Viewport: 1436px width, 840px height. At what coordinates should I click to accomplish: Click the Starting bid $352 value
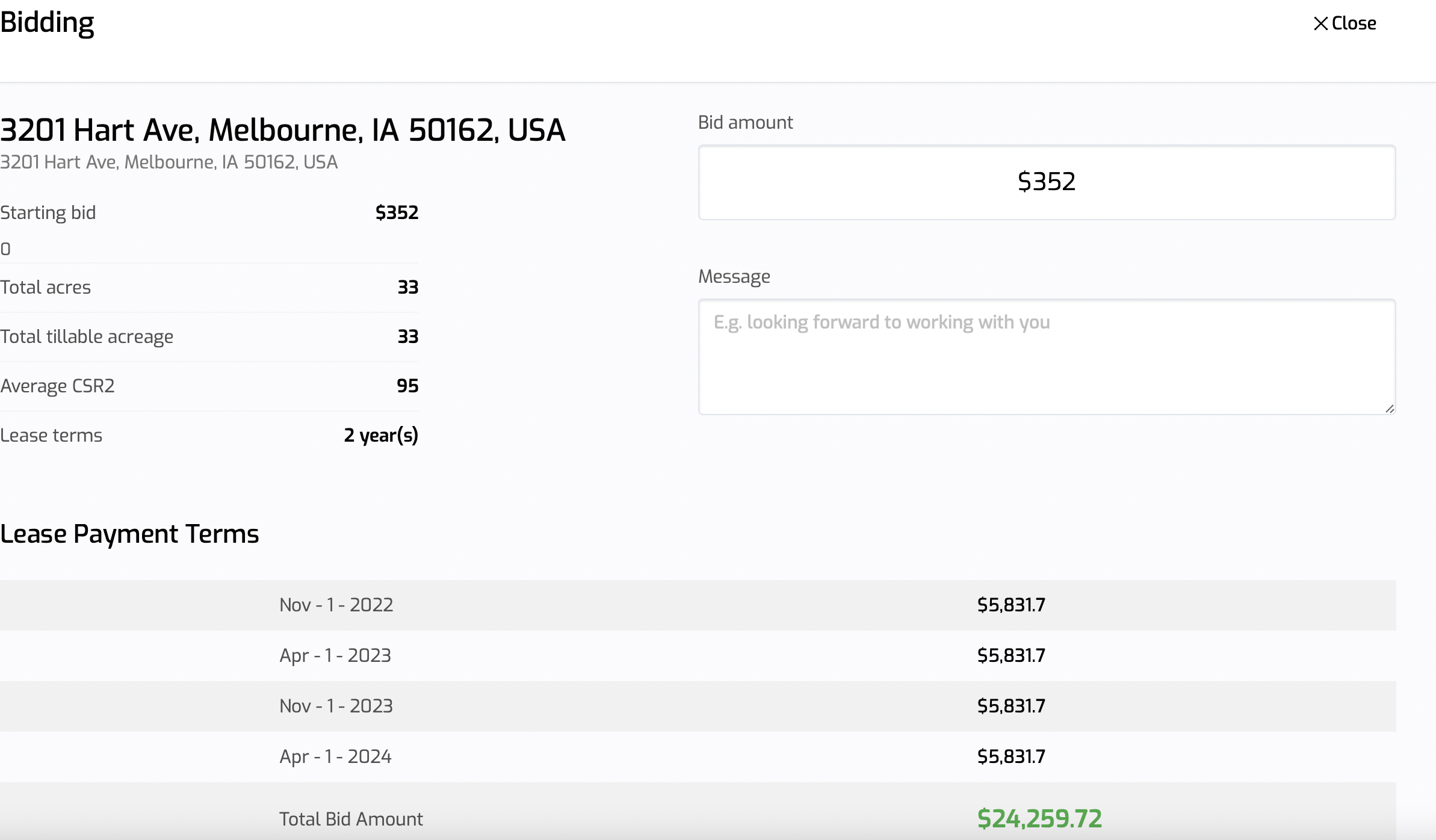397,212
